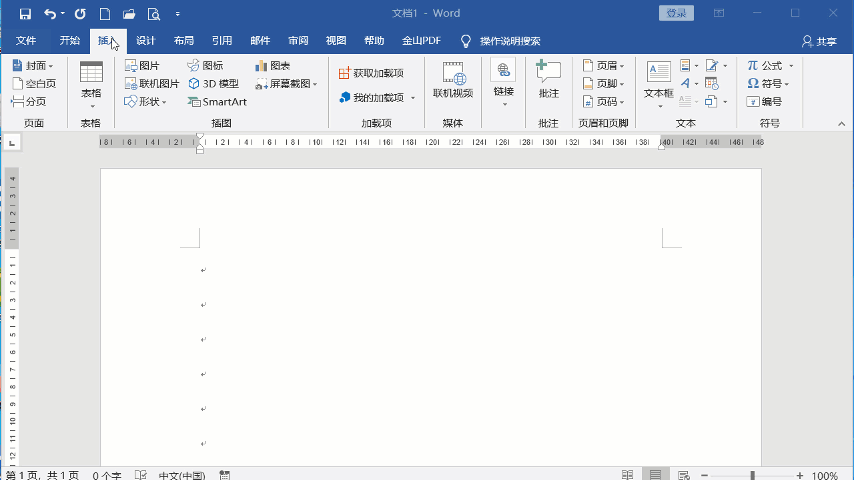Screen dimensions: 854x480
Task: Click the Share (共享) button
Action: [x=819, y=41]
